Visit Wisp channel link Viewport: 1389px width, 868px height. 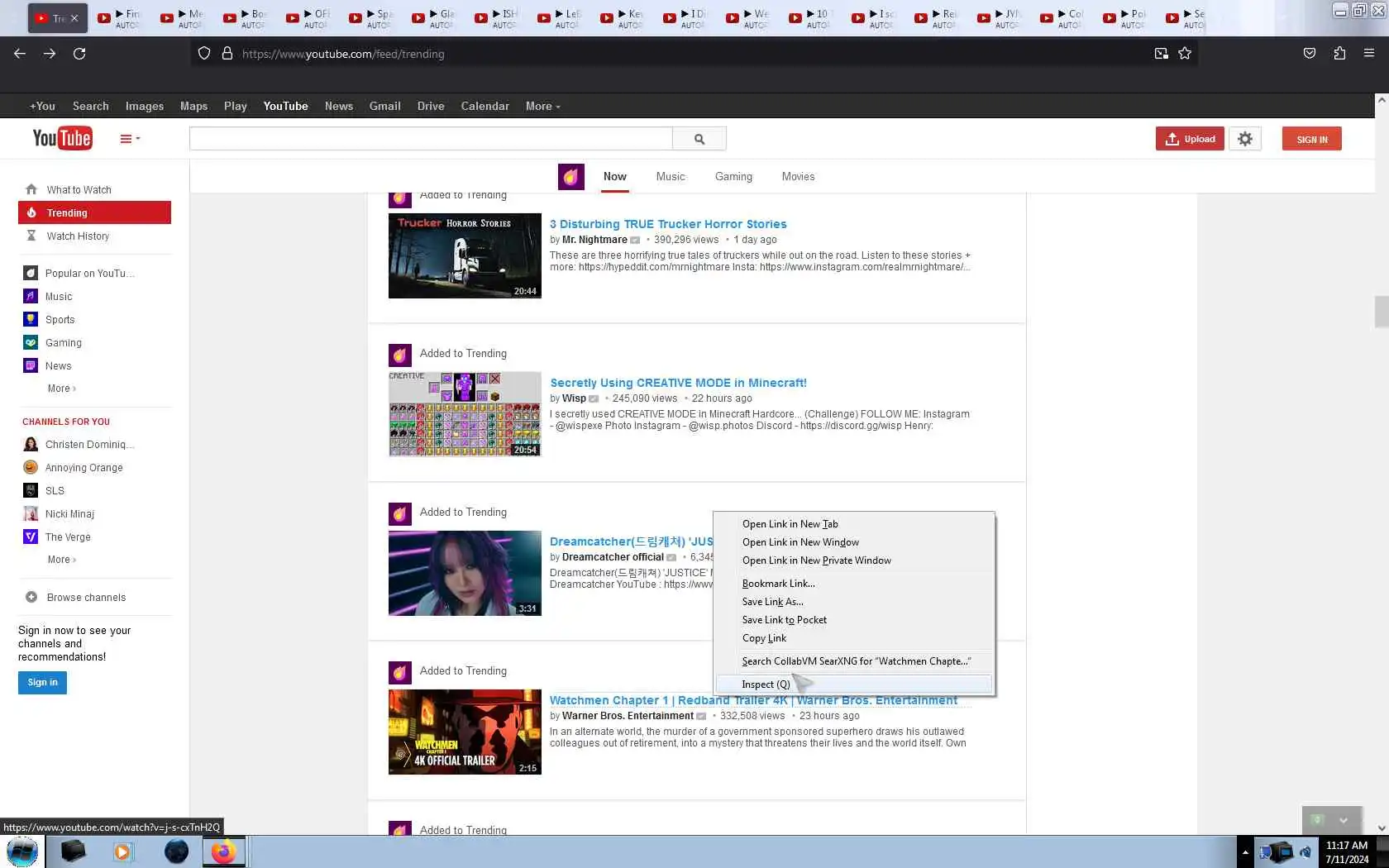(574, 398)
